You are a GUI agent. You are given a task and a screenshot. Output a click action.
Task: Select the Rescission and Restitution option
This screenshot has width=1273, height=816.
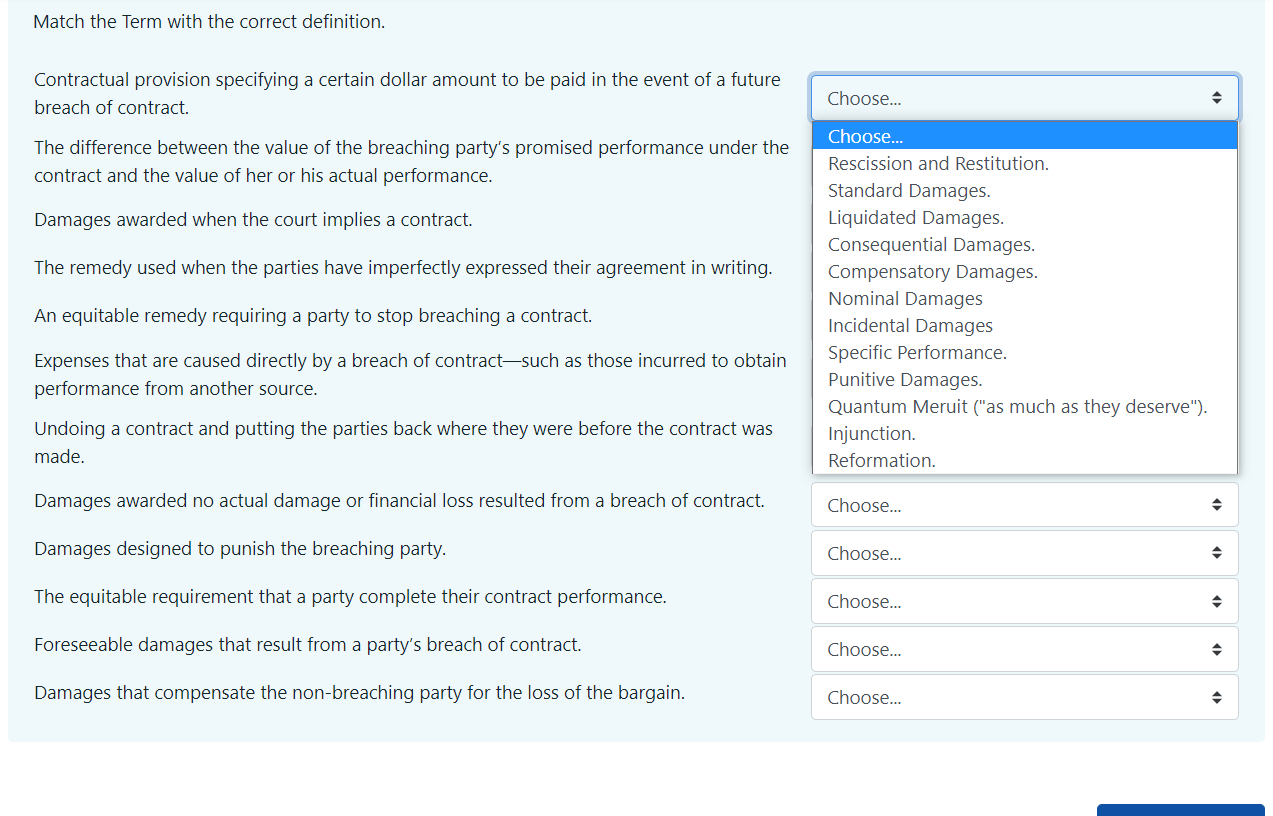pyautogui.click(x=938, y=164)
